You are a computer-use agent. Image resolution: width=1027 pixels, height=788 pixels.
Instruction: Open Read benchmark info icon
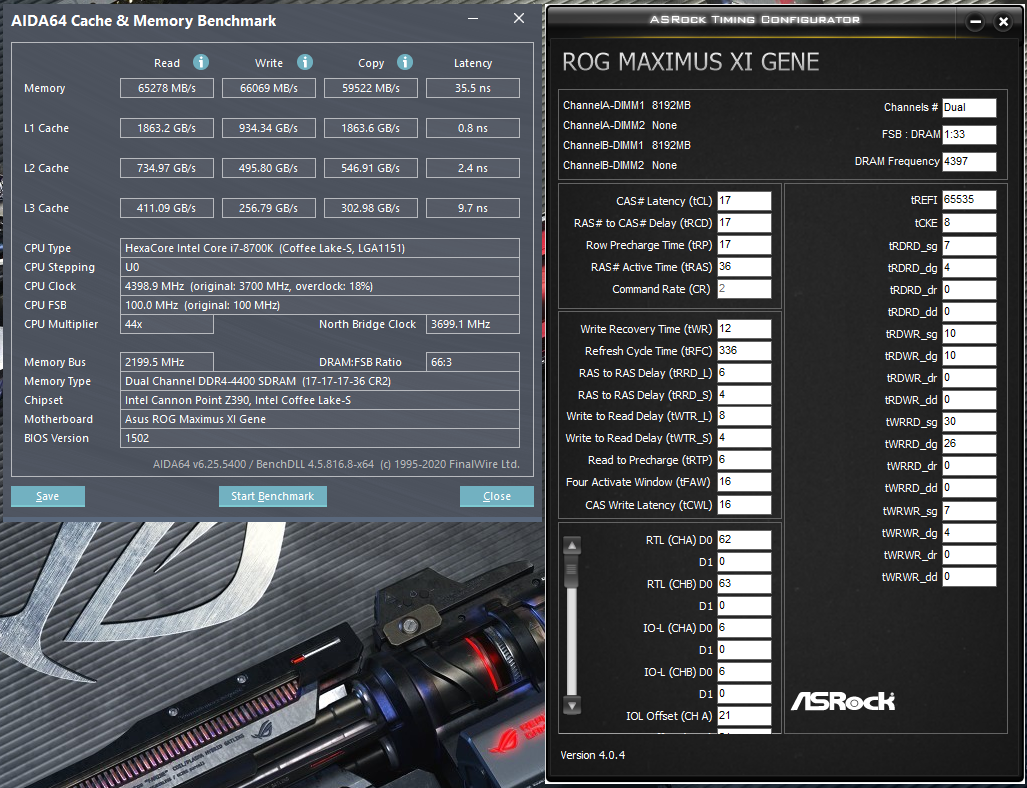[200, 62]
